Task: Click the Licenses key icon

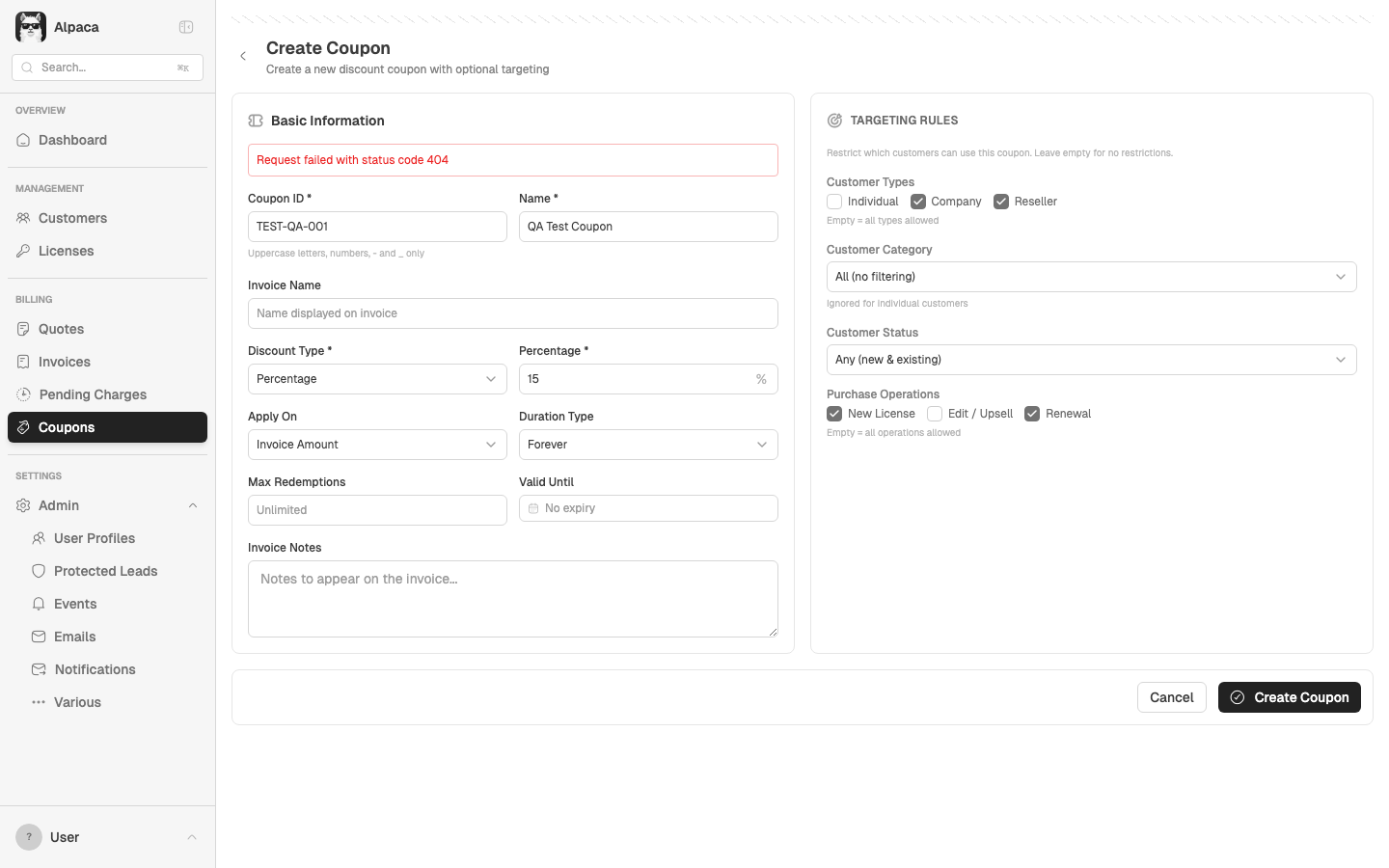Action: [24, 251]
